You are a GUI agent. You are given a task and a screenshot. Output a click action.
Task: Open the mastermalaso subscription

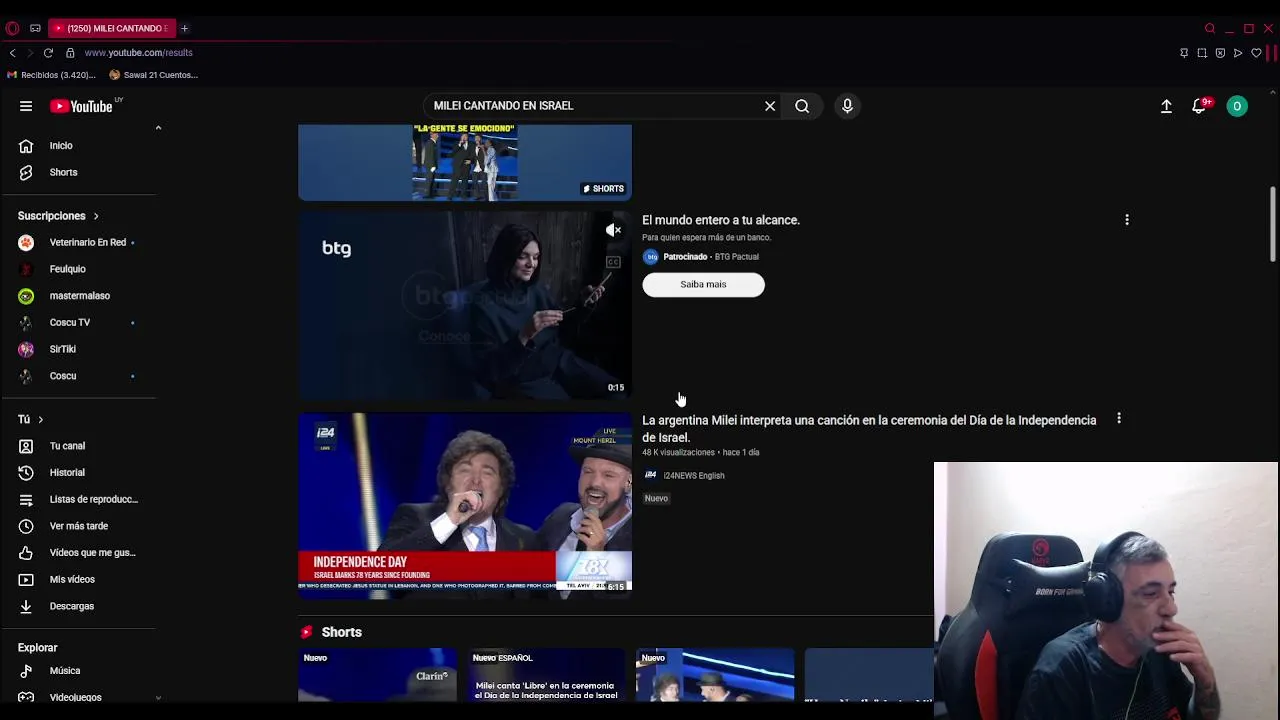tap(80, 296)
